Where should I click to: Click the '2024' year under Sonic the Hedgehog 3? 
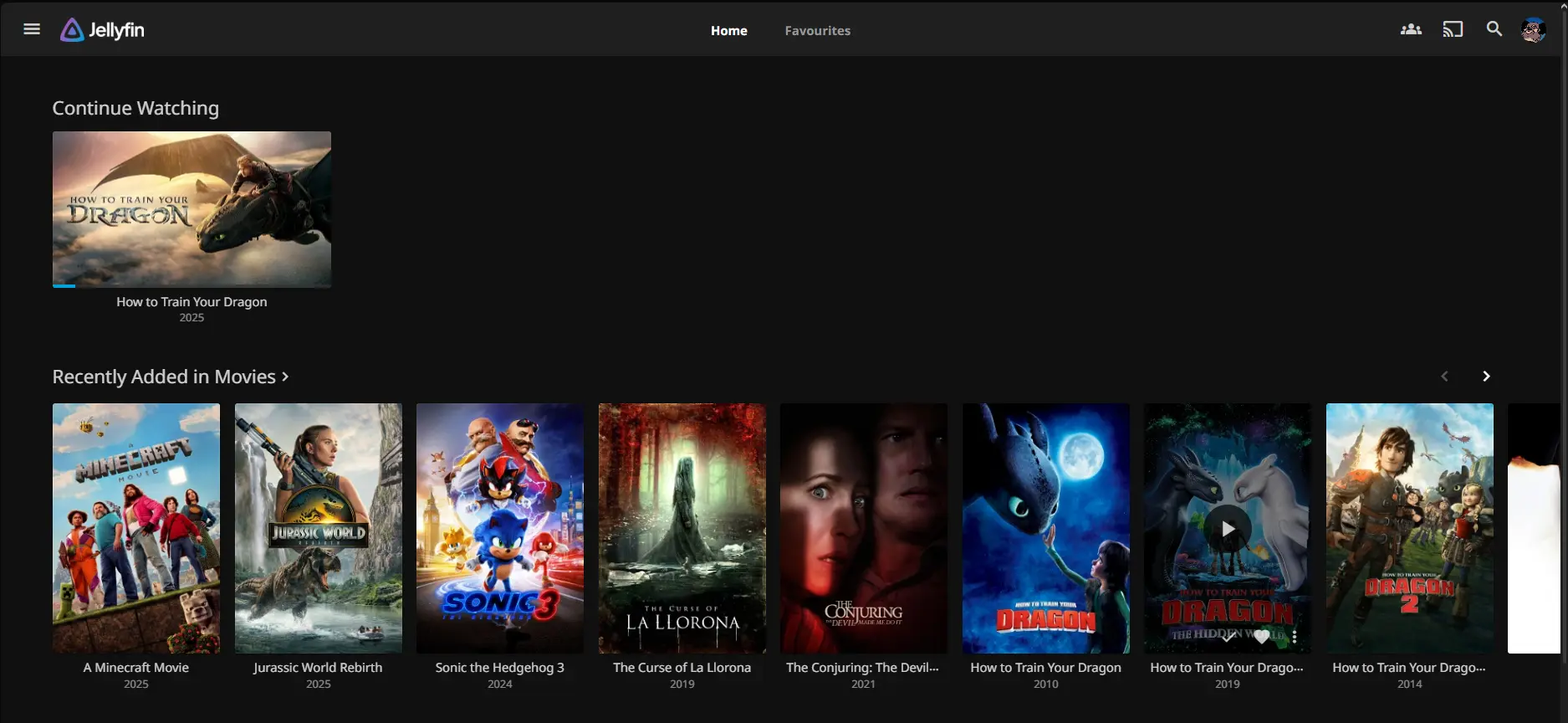coord(500,685)
